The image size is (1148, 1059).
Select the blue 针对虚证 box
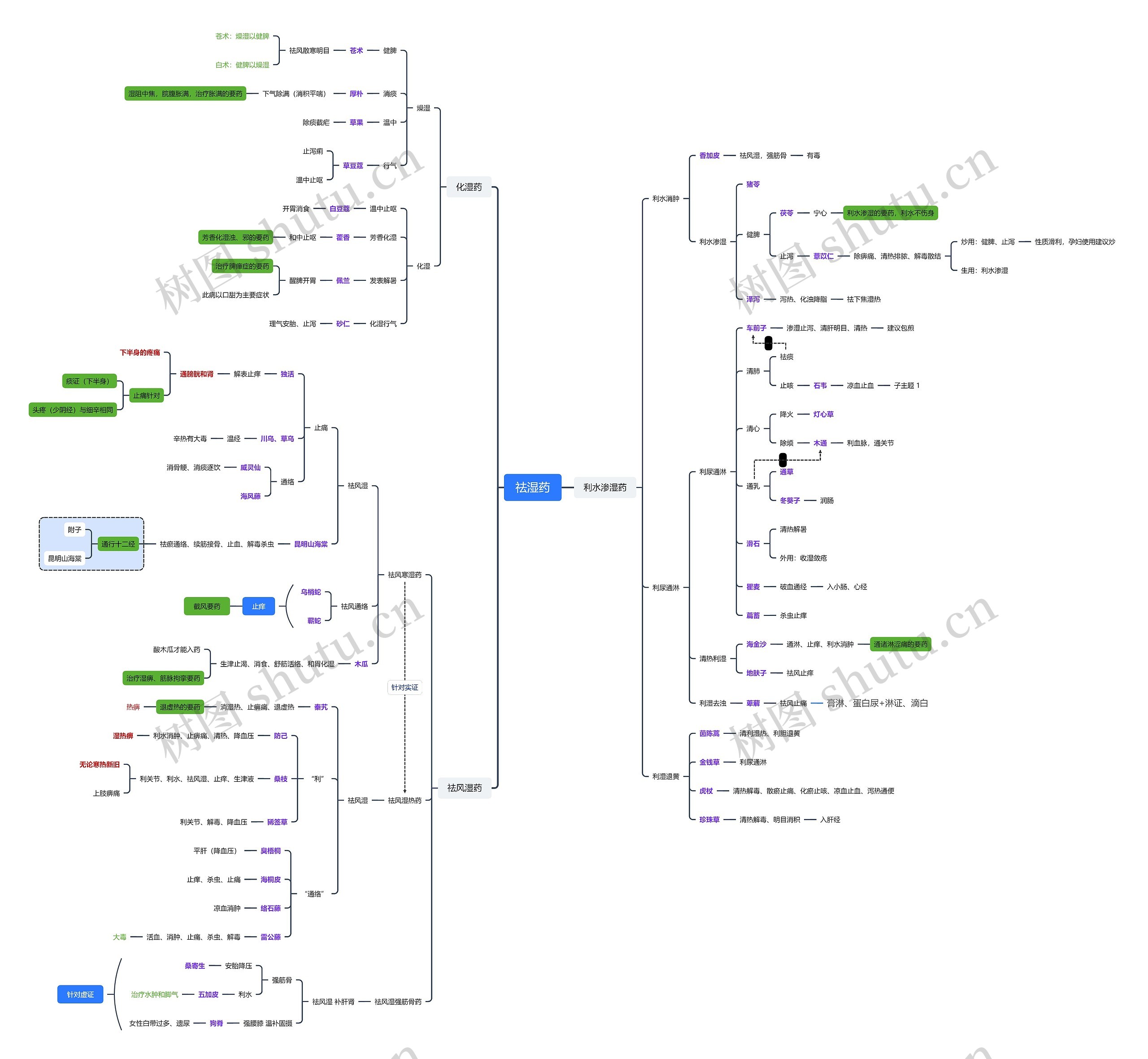(80, 994)
